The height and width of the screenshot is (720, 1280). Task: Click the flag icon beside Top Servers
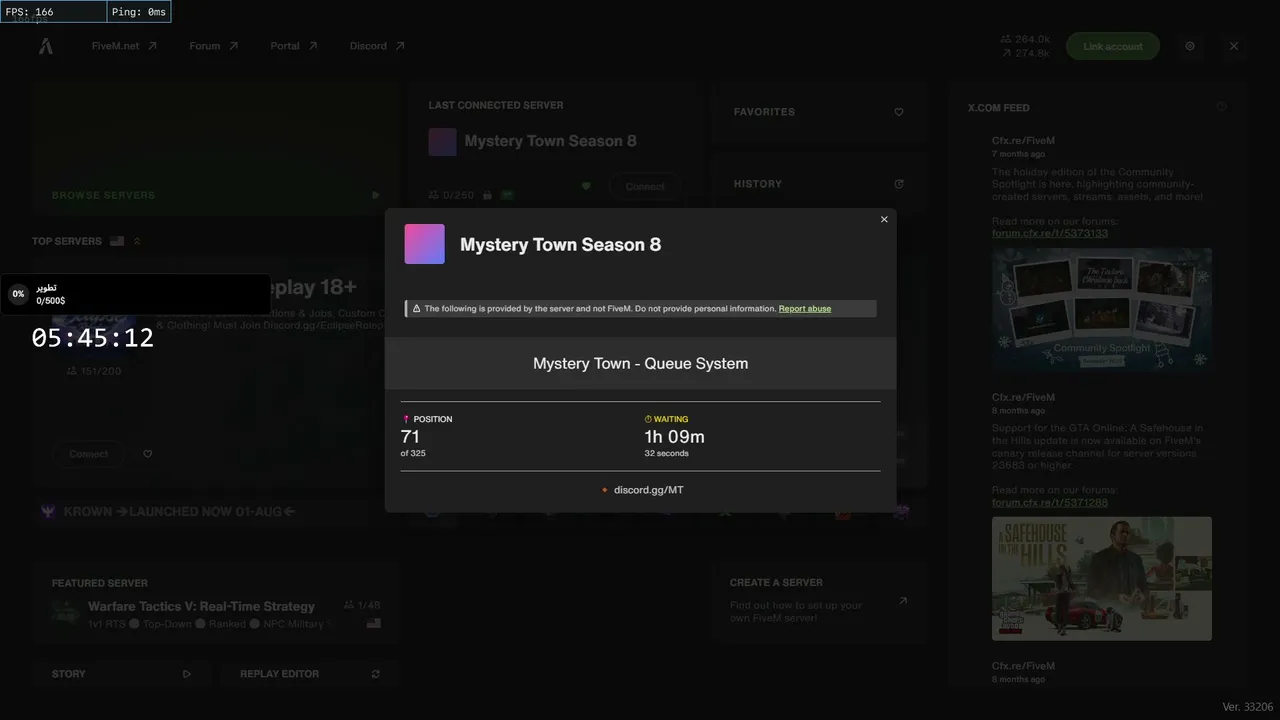117,241
